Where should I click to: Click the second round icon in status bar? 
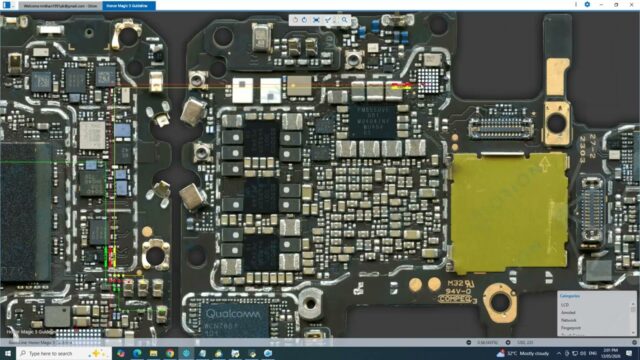tap(508, 342)
